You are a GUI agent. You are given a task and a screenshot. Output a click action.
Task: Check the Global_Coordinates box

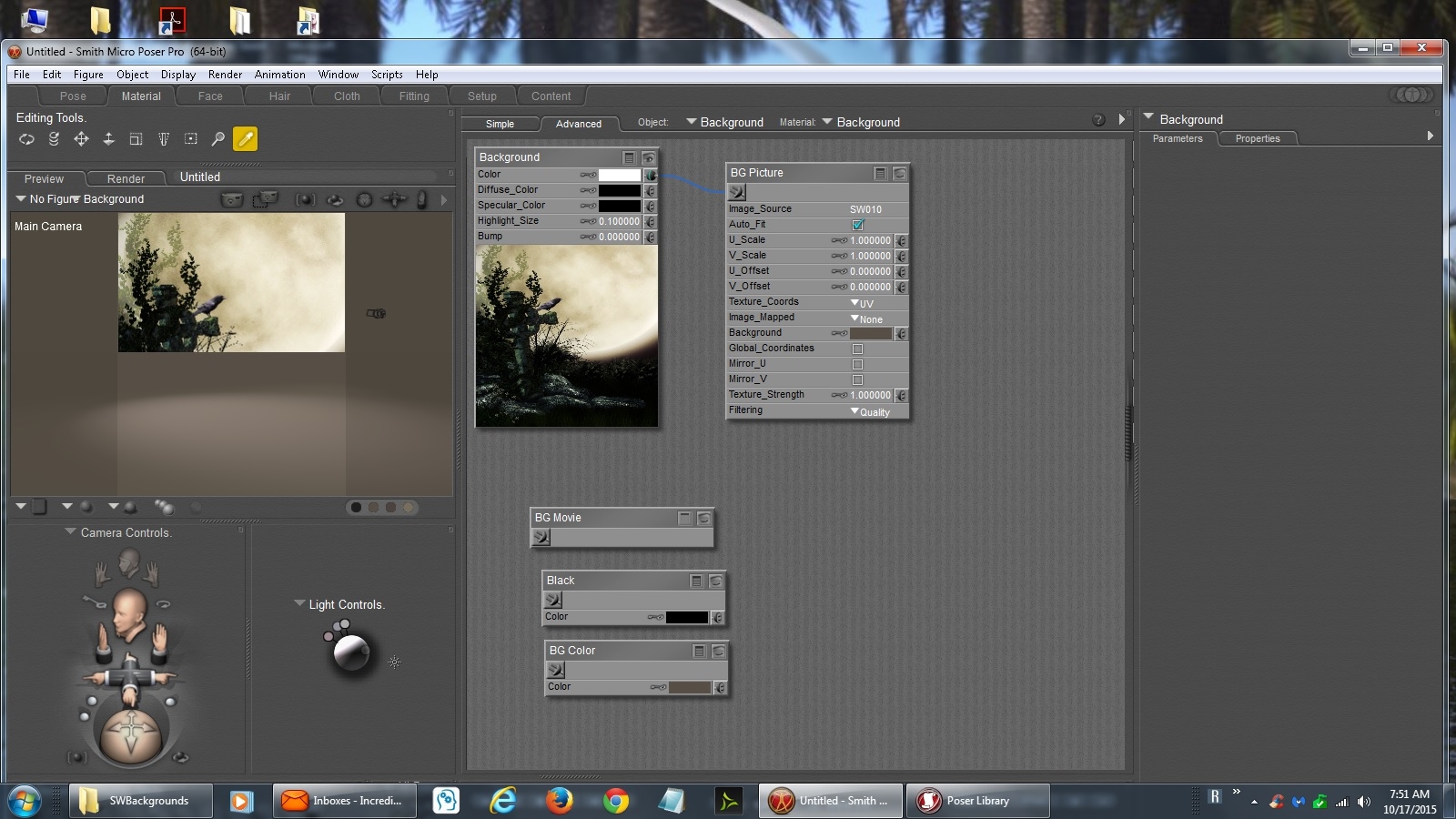[x=857, y=349]
